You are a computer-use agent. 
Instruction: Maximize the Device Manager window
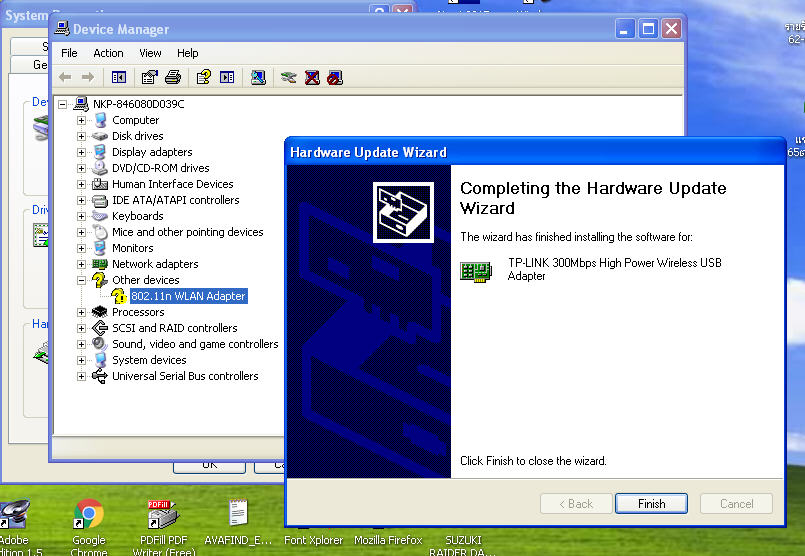[x=648, y=29]
